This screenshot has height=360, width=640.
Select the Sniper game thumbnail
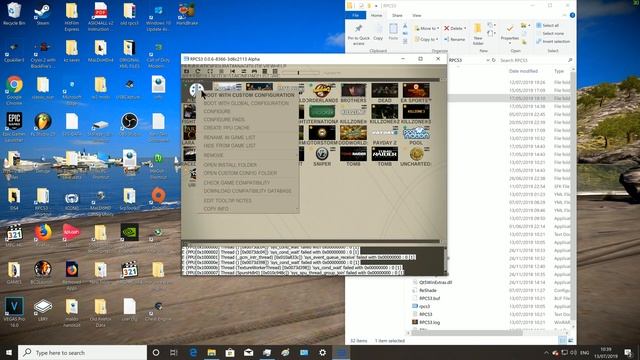click(322, 154)
